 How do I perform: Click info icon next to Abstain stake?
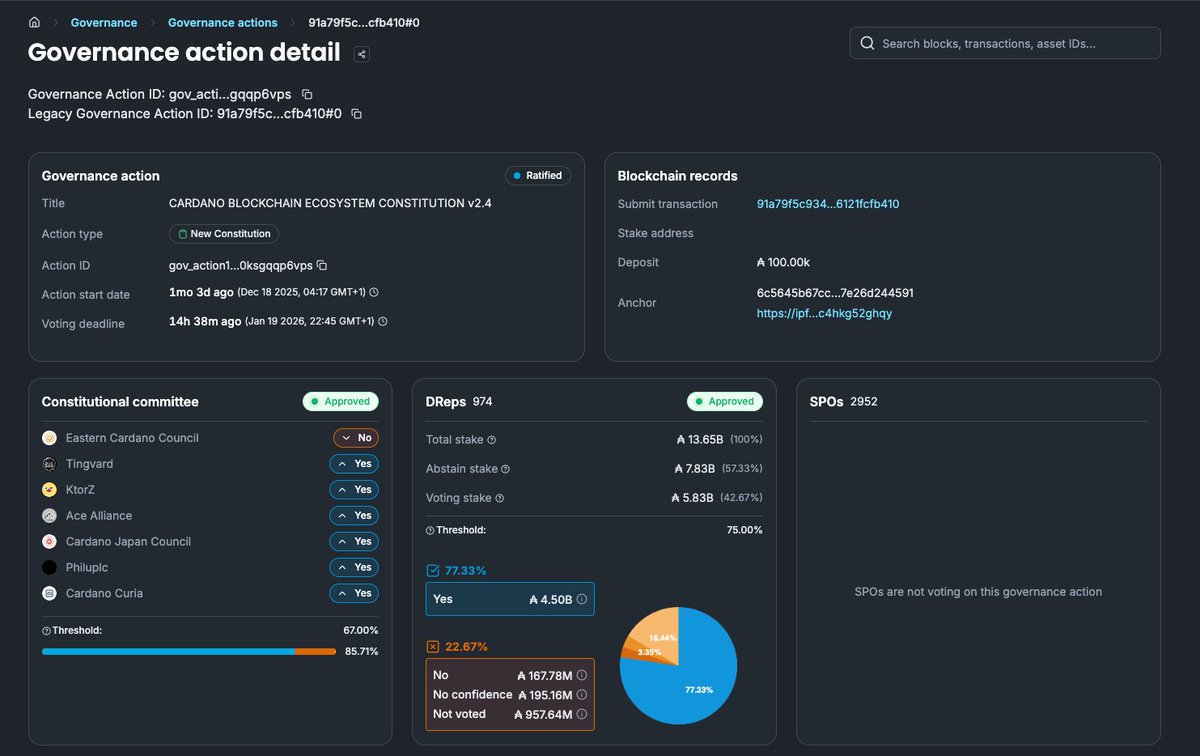click(x=505, y=469)
